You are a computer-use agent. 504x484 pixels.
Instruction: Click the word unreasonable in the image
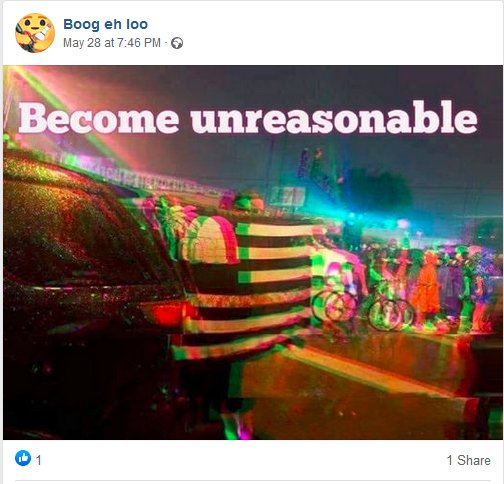tap(334, 118)
